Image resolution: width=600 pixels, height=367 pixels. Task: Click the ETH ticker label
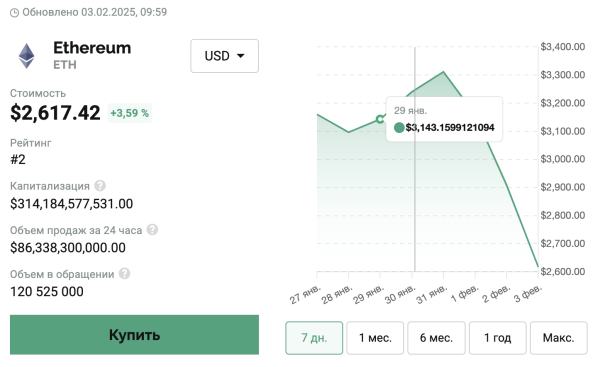[65, 65]
